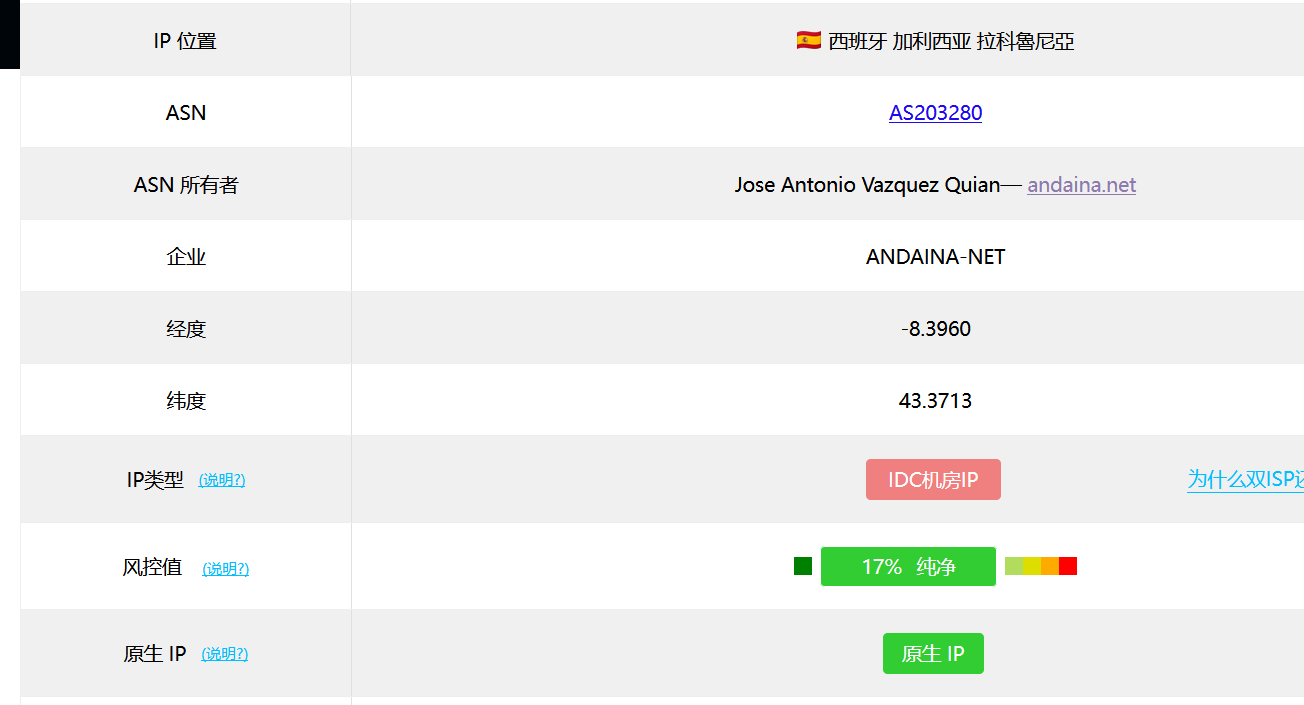
Task: Click the green 17% 纯净 badge
Action: 908,567
